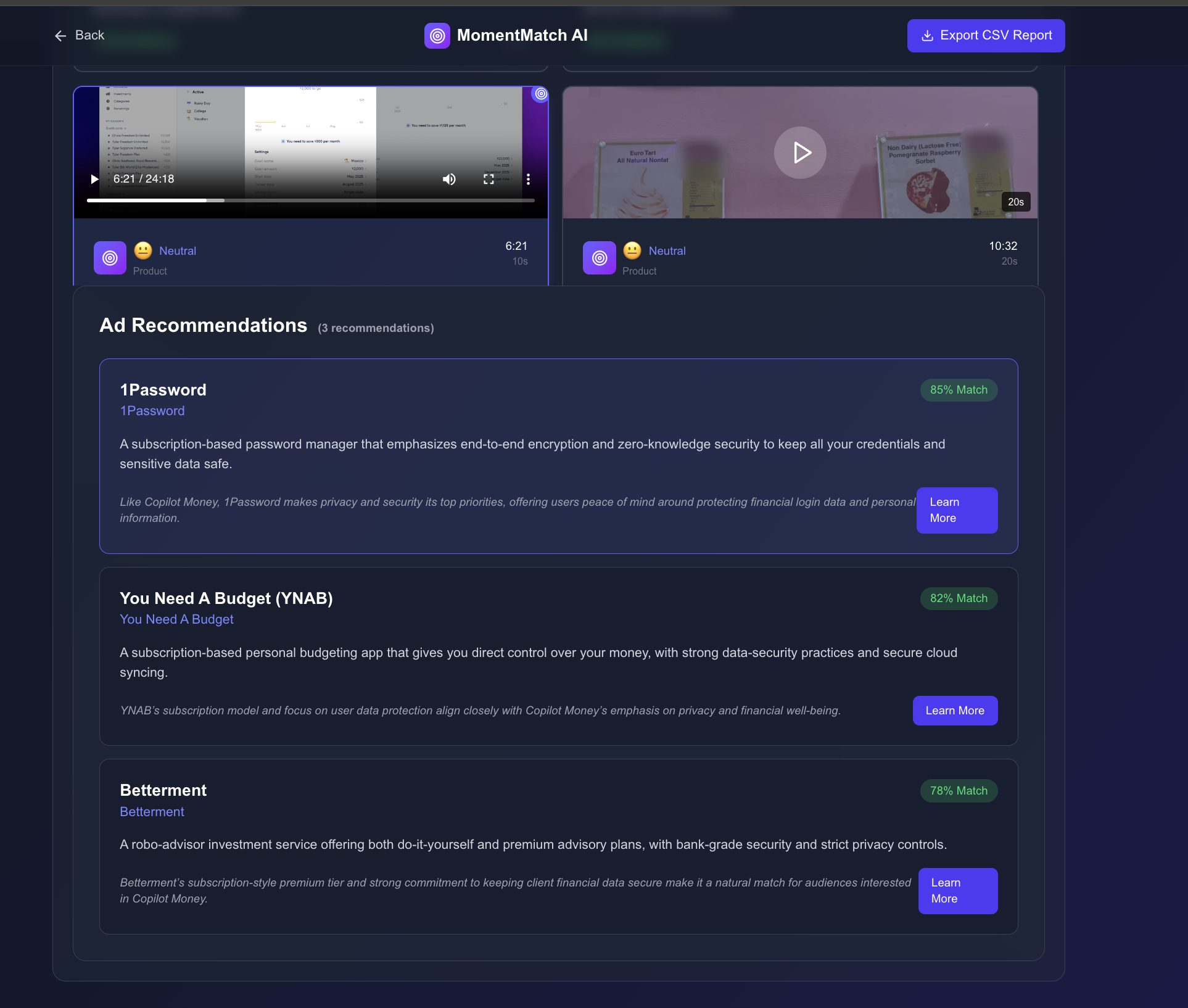Image resolution: width=1188 pixels, height=1008 pixels.
Task: Enter fullscreen mode on the video
Action: (489, 179)
